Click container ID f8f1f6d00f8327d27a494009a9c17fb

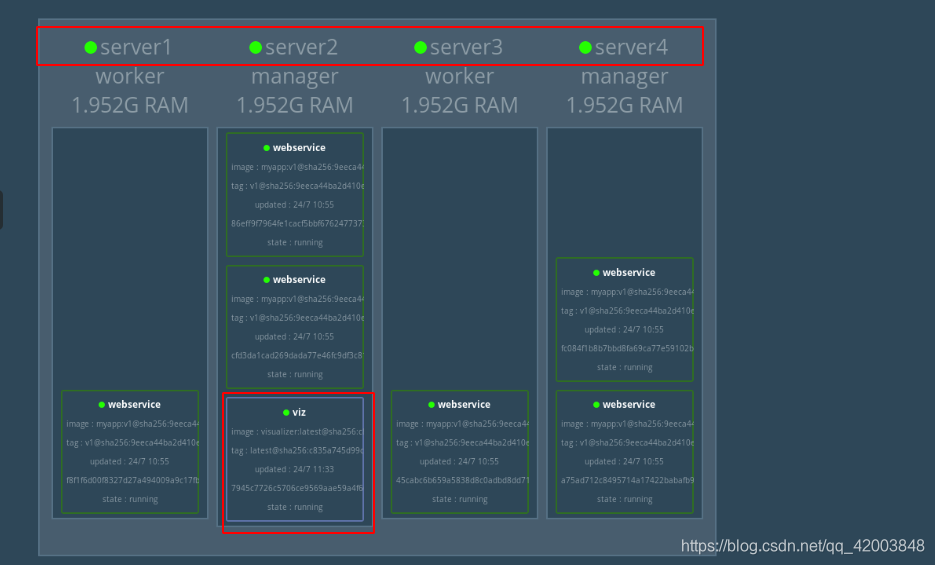132,480
